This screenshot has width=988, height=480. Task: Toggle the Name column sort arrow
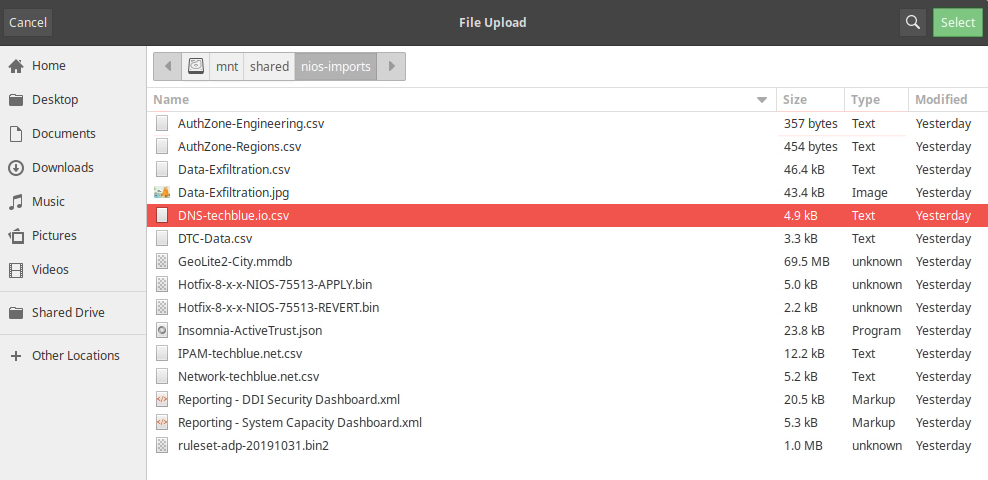coord(761,100)
